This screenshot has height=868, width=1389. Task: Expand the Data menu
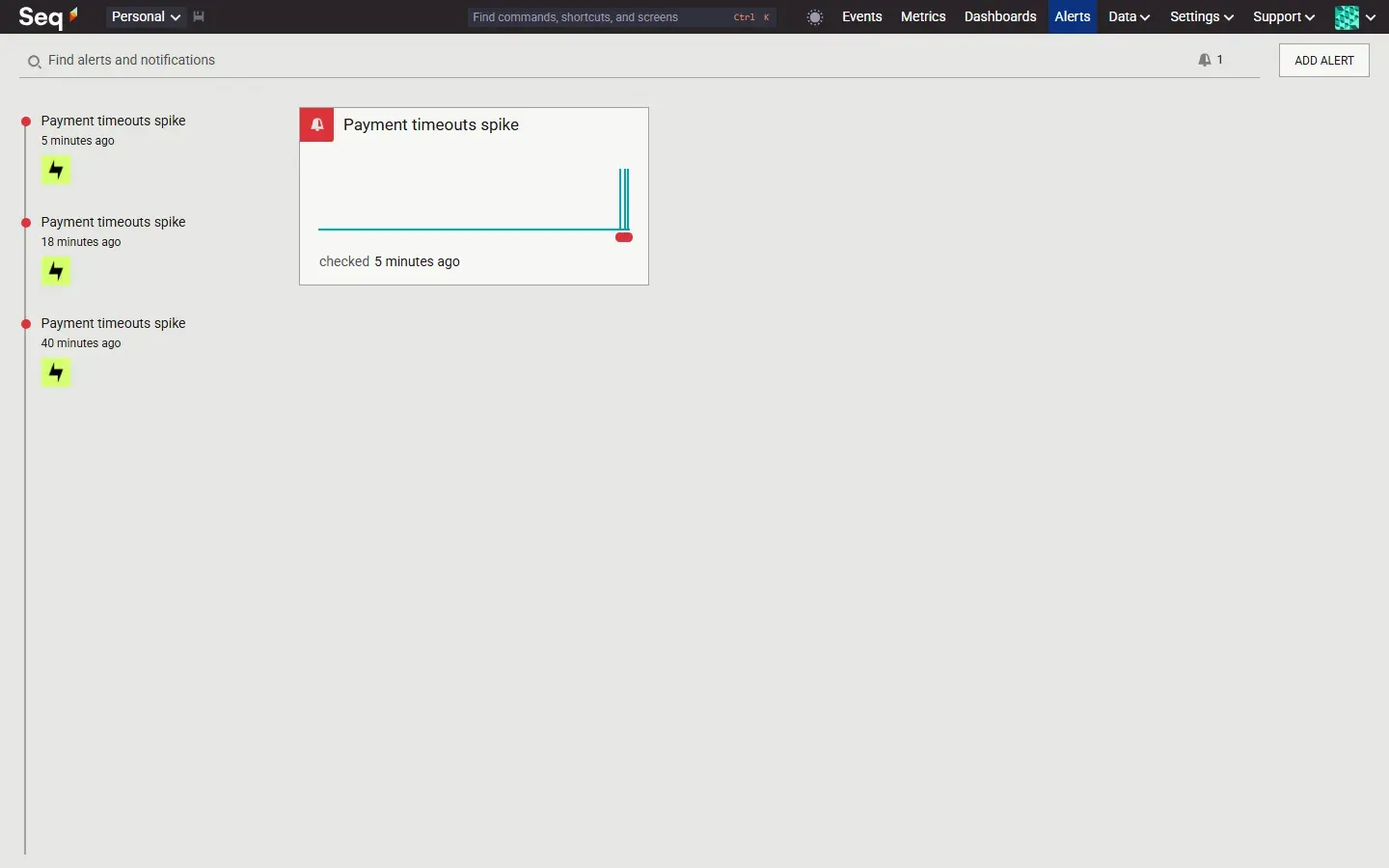pos(1129,16)
